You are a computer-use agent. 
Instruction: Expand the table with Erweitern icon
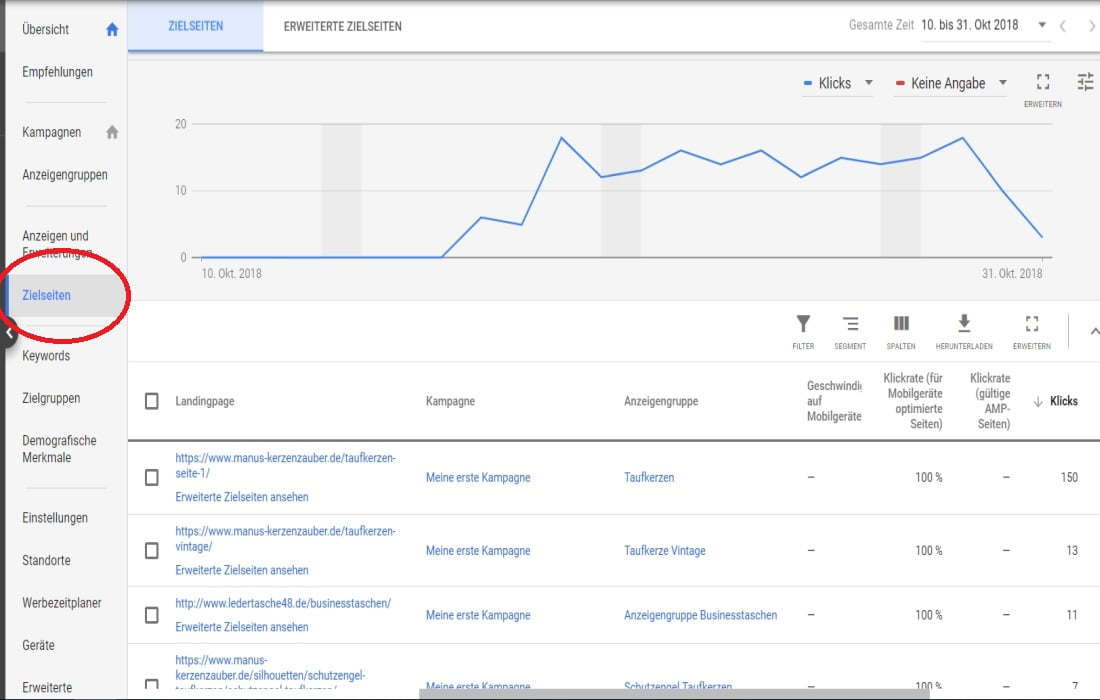pos(1032,323)
